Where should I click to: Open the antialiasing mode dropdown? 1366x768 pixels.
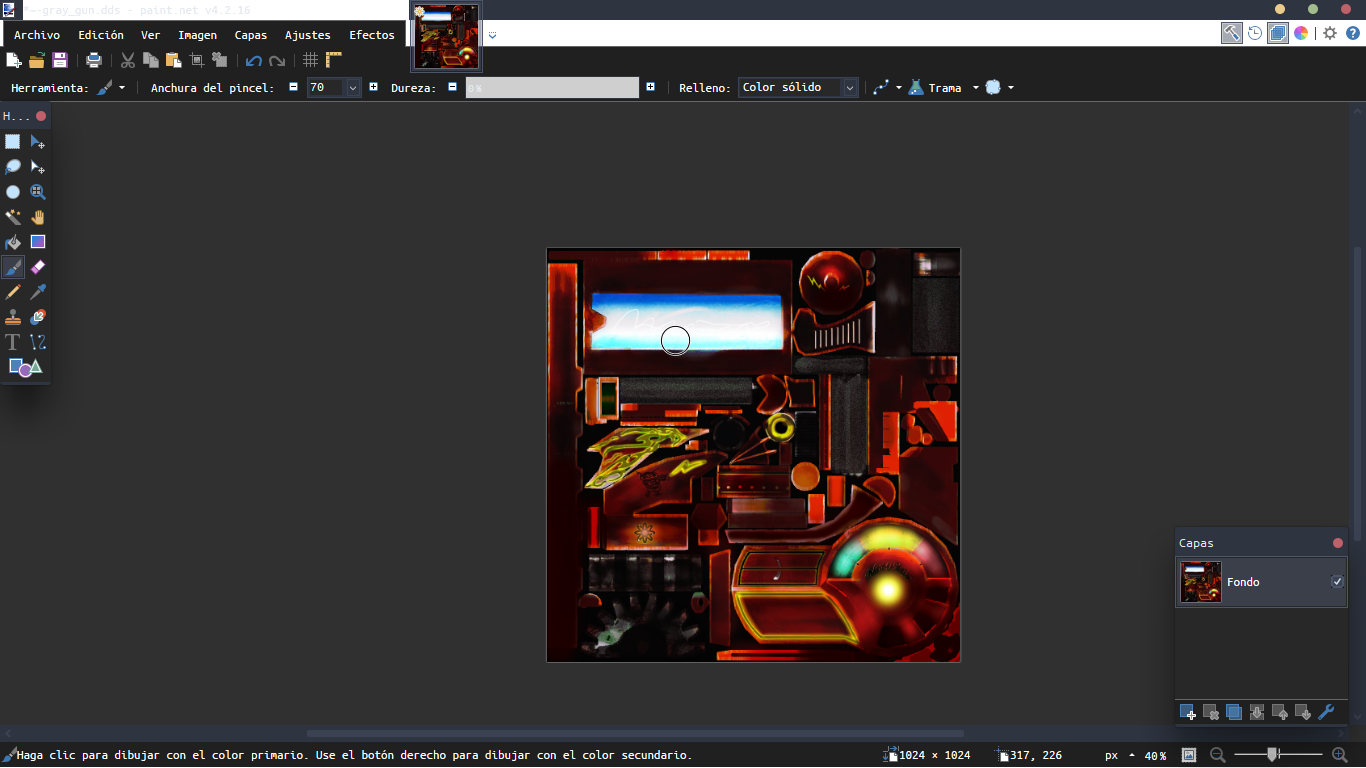coord(886,88)
